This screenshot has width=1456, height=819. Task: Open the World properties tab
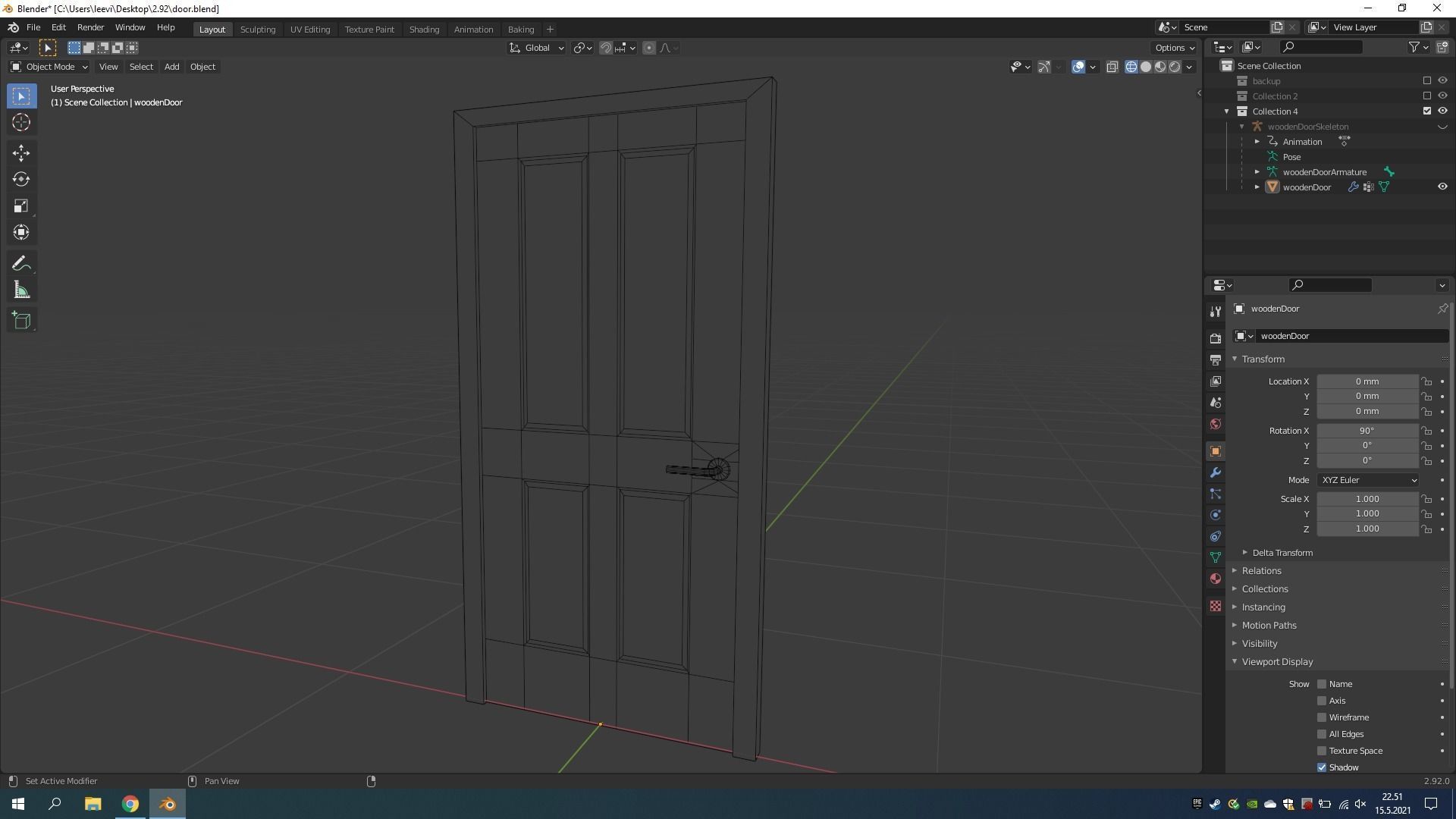click(1216, 423)
